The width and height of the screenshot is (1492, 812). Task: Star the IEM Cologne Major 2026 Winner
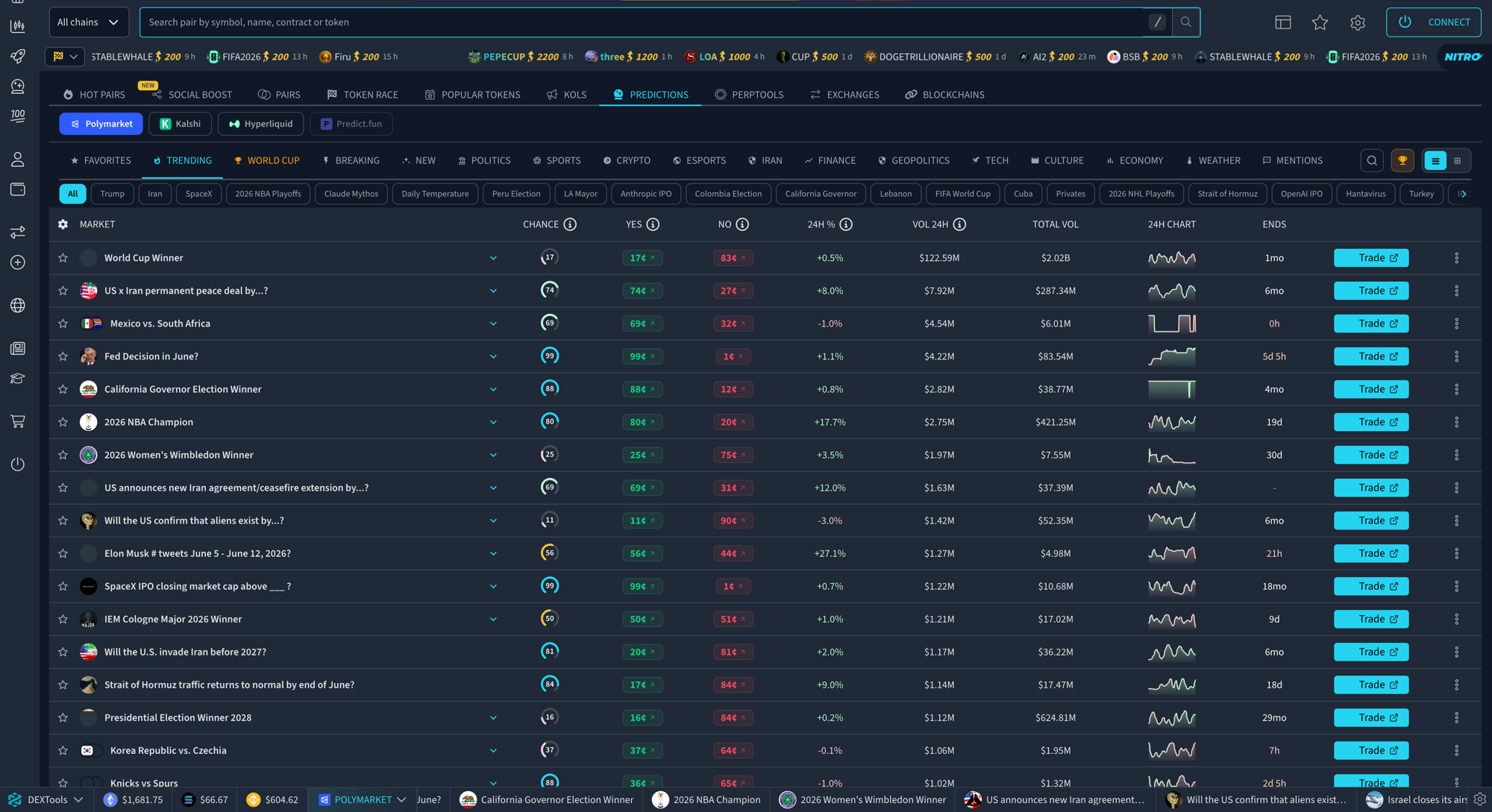(63, 619)
